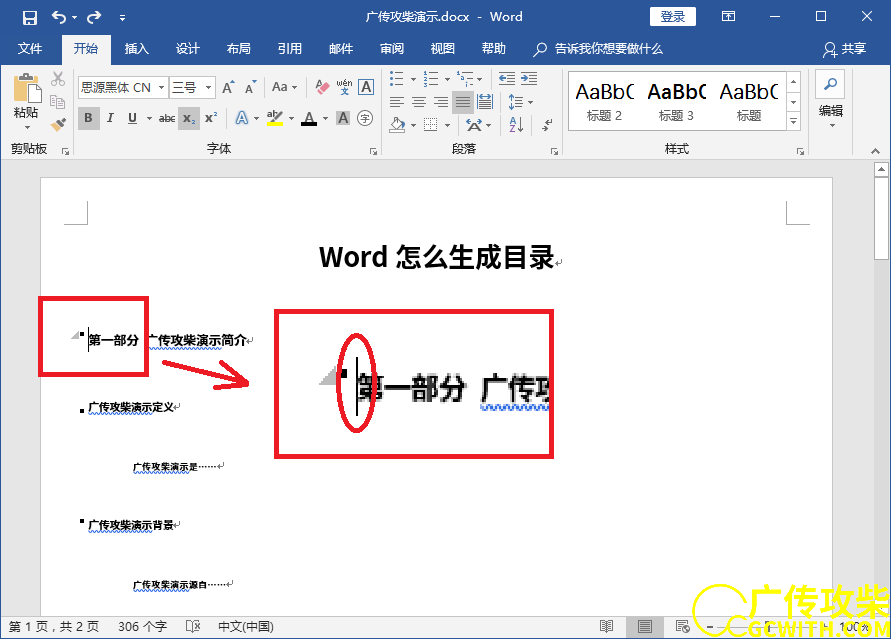Switch to the 审阅 tab
The height and width of the screenshot is (639, 891).
tap(392, 49)
